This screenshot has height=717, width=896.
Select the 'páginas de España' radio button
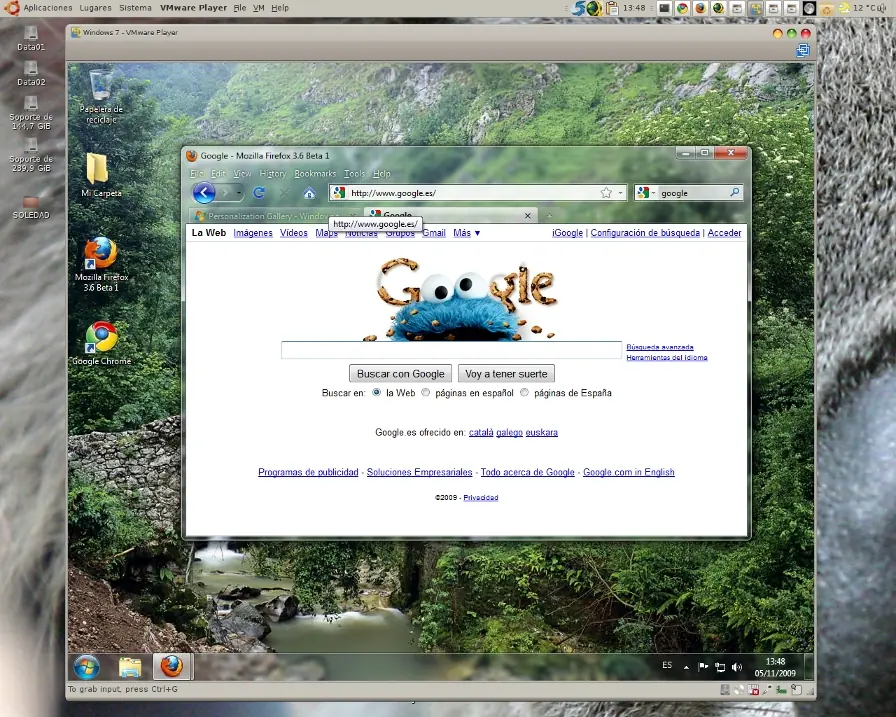click(x=525, y=392)
